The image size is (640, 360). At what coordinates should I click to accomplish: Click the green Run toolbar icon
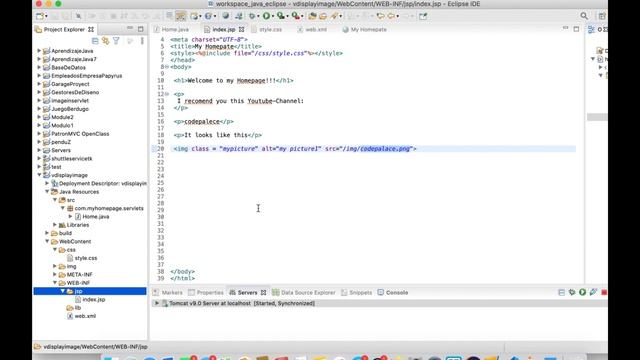(267, 16)
